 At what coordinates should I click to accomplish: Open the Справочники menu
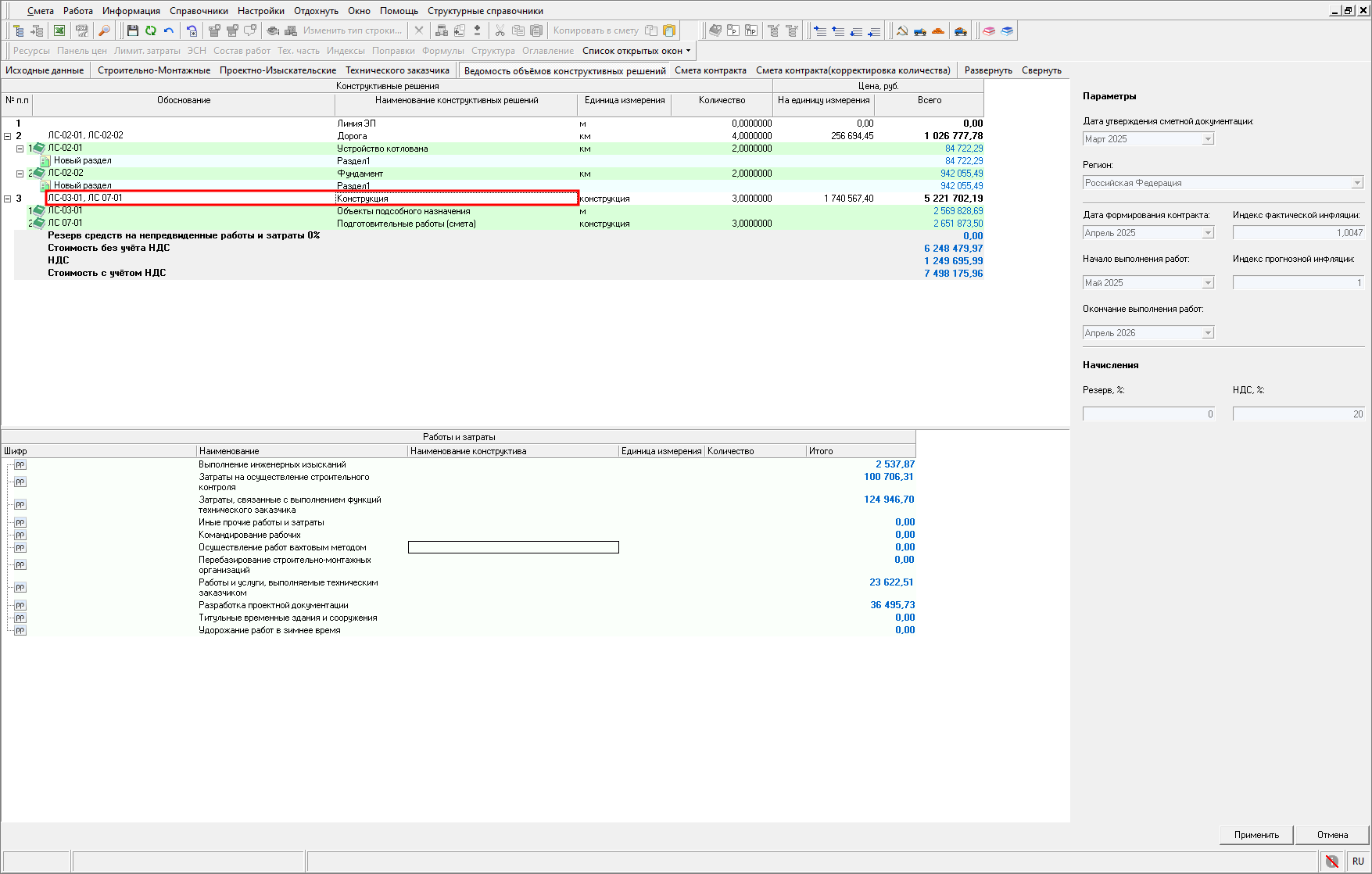199,11
